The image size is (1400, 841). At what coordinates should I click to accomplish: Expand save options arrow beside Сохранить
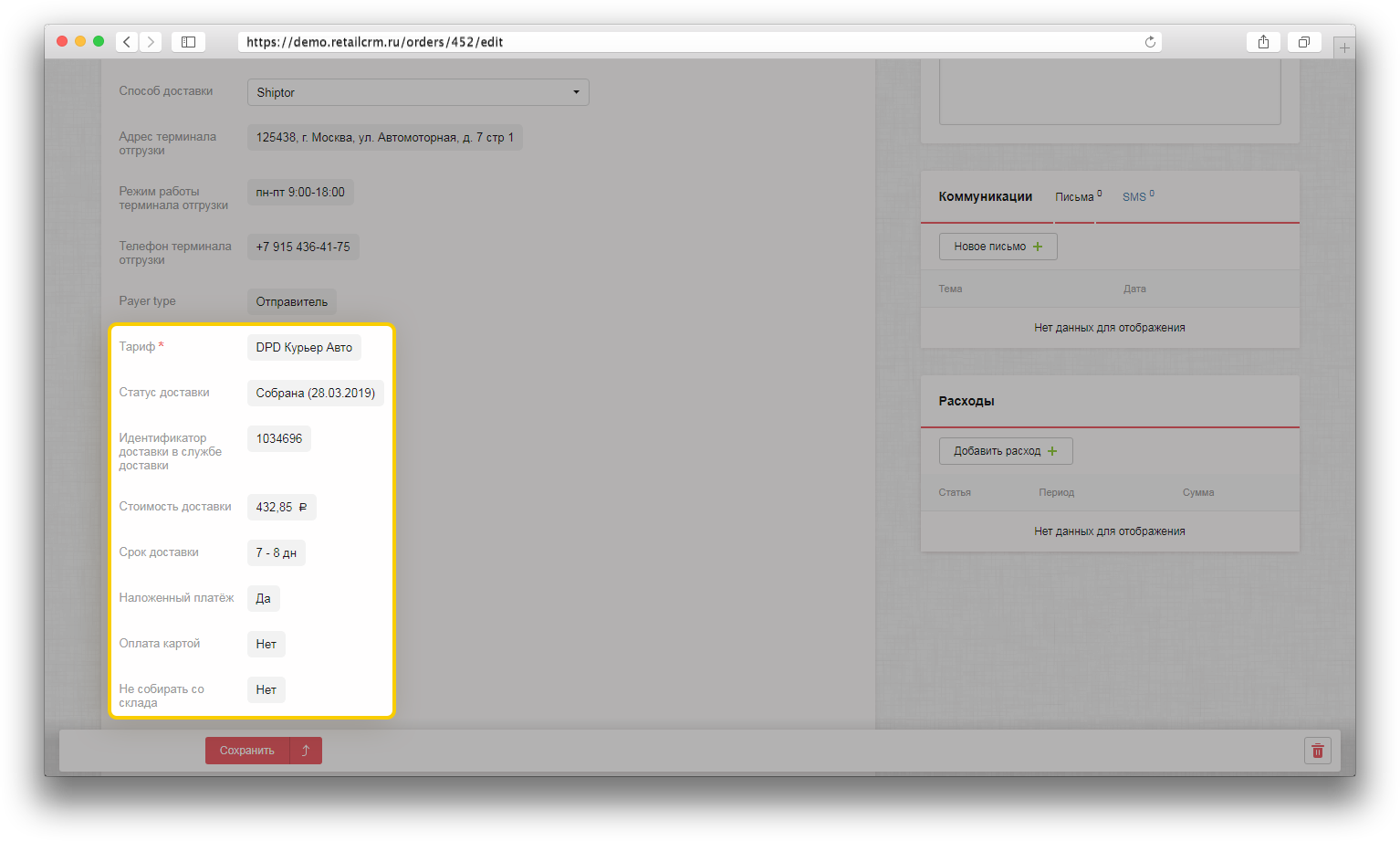click(306, 751)
